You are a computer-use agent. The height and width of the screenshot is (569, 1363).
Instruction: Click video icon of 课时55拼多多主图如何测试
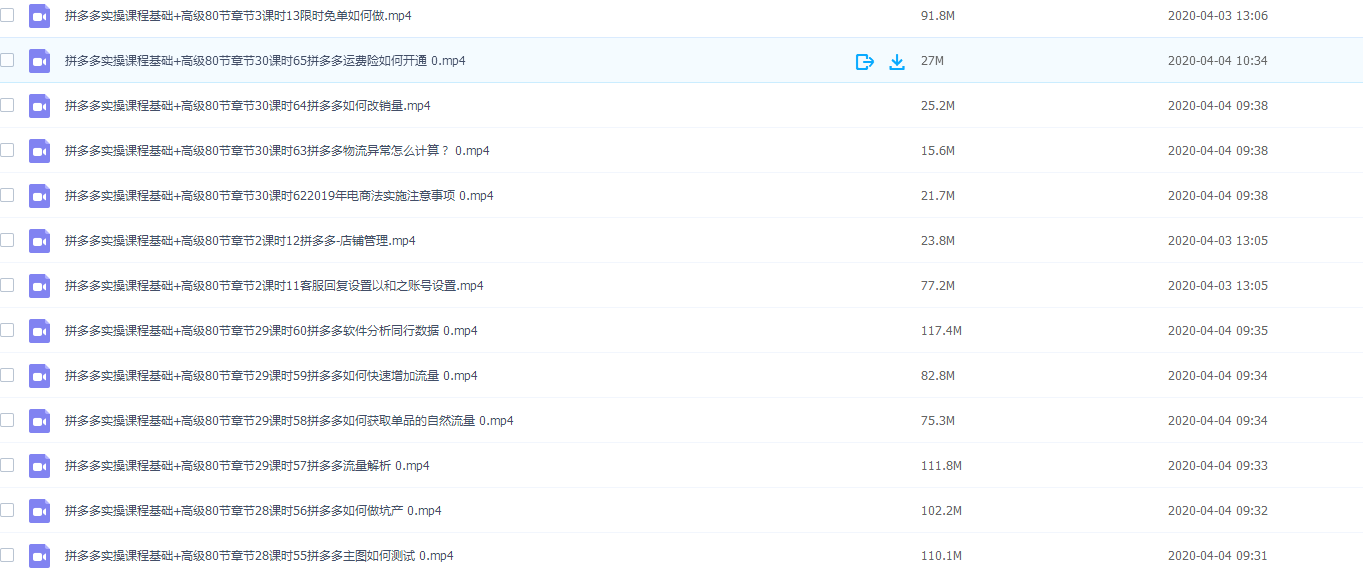39,556
